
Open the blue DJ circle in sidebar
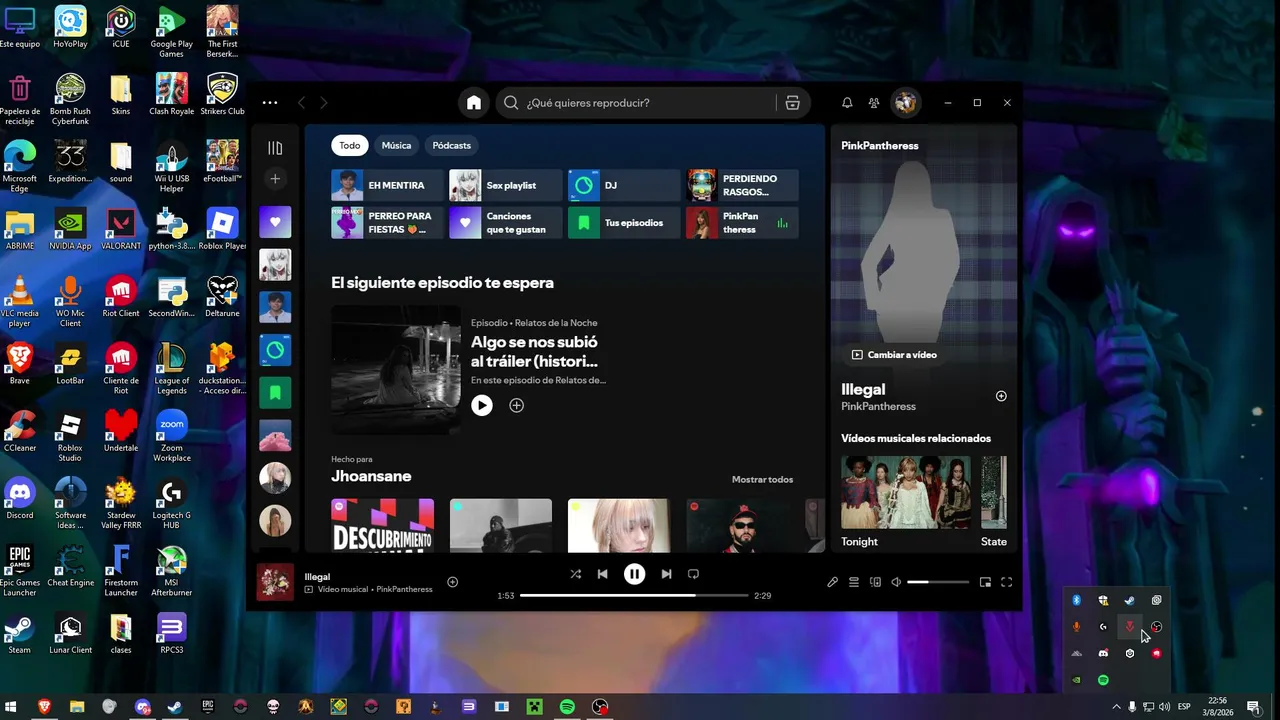click(275, 350)
